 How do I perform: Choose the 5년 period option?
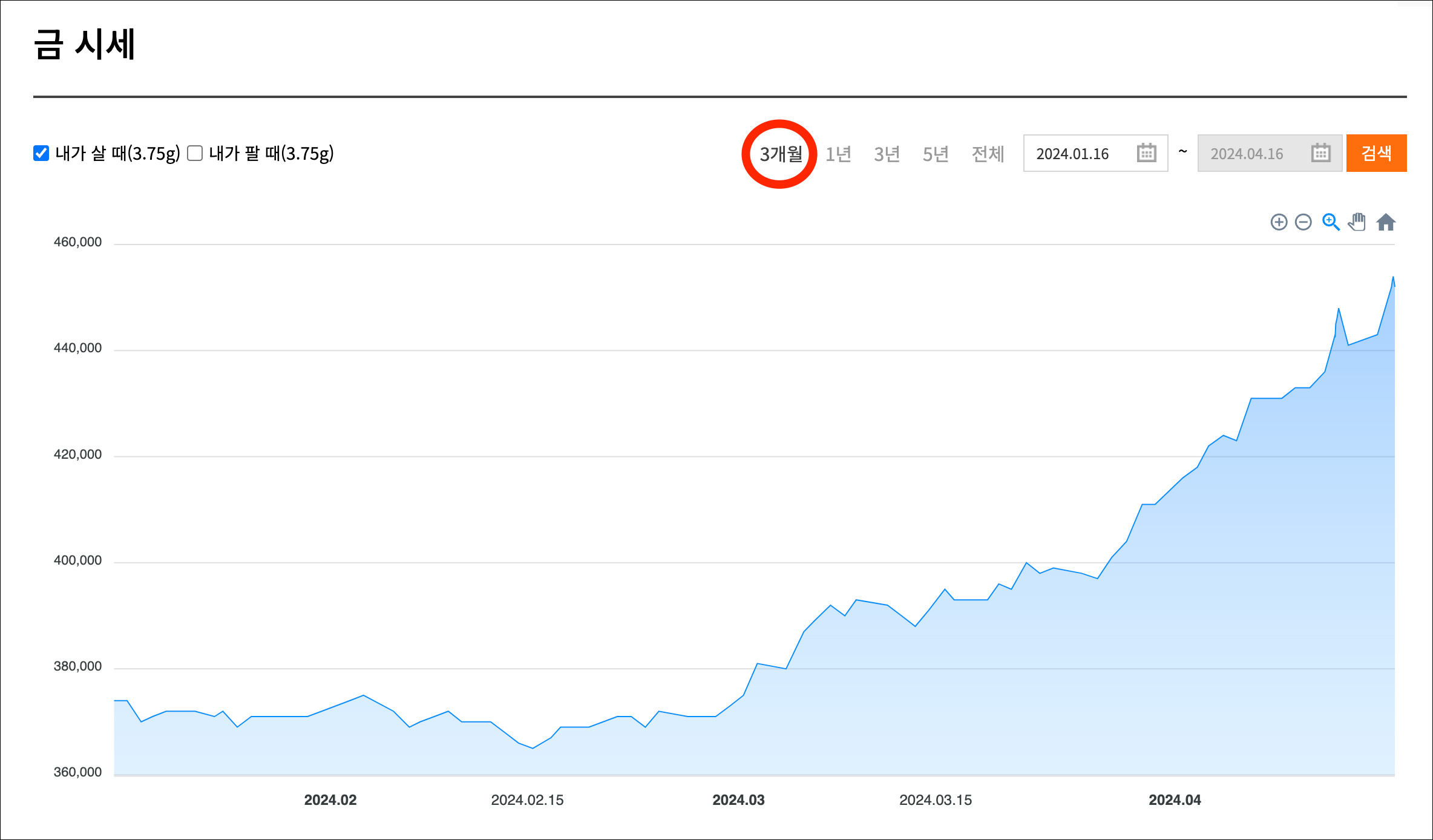(935, 154)
